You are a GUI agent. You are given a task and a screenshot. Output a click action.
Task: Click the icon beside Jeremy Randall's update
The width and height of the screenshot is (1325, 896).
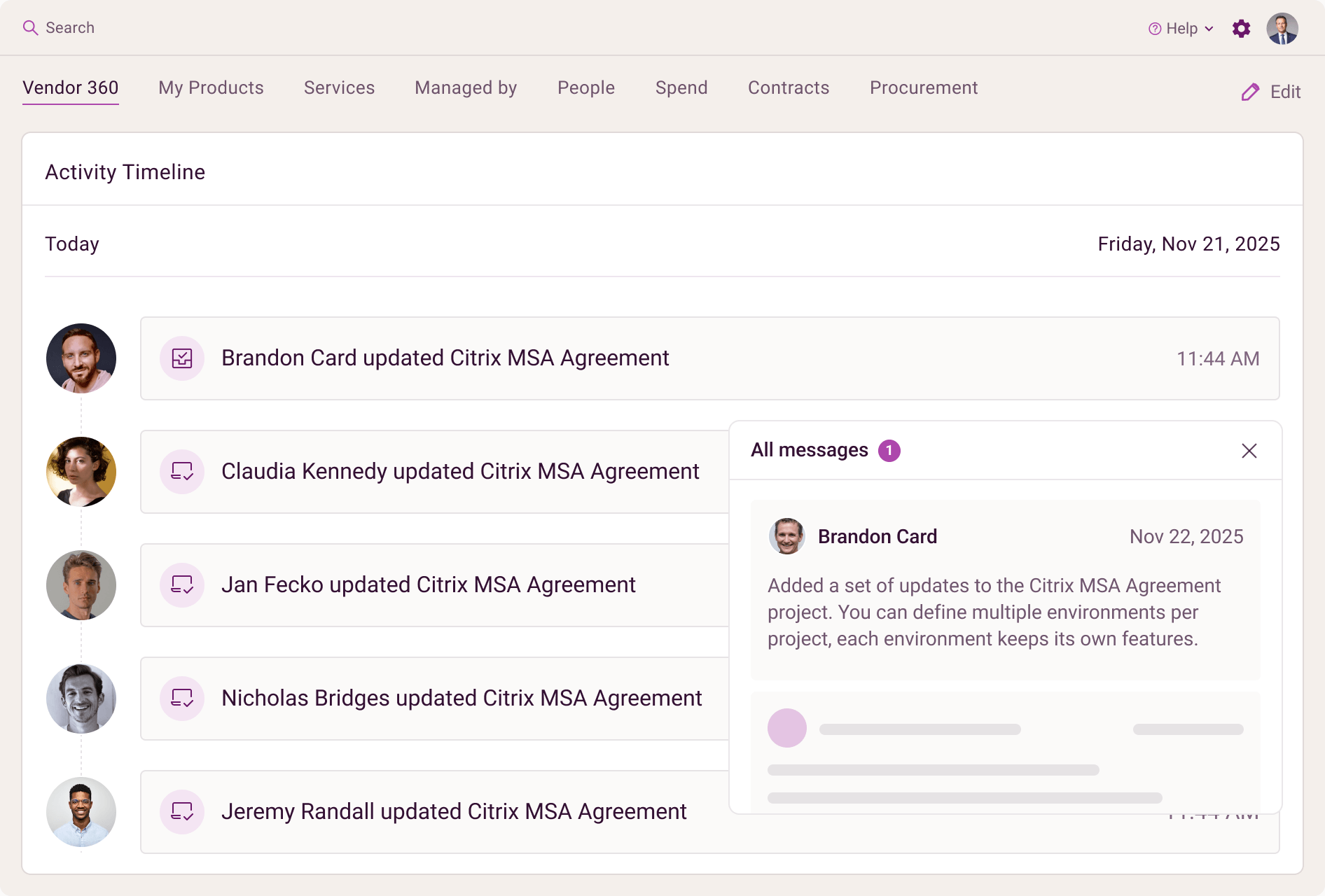(182, 812)
